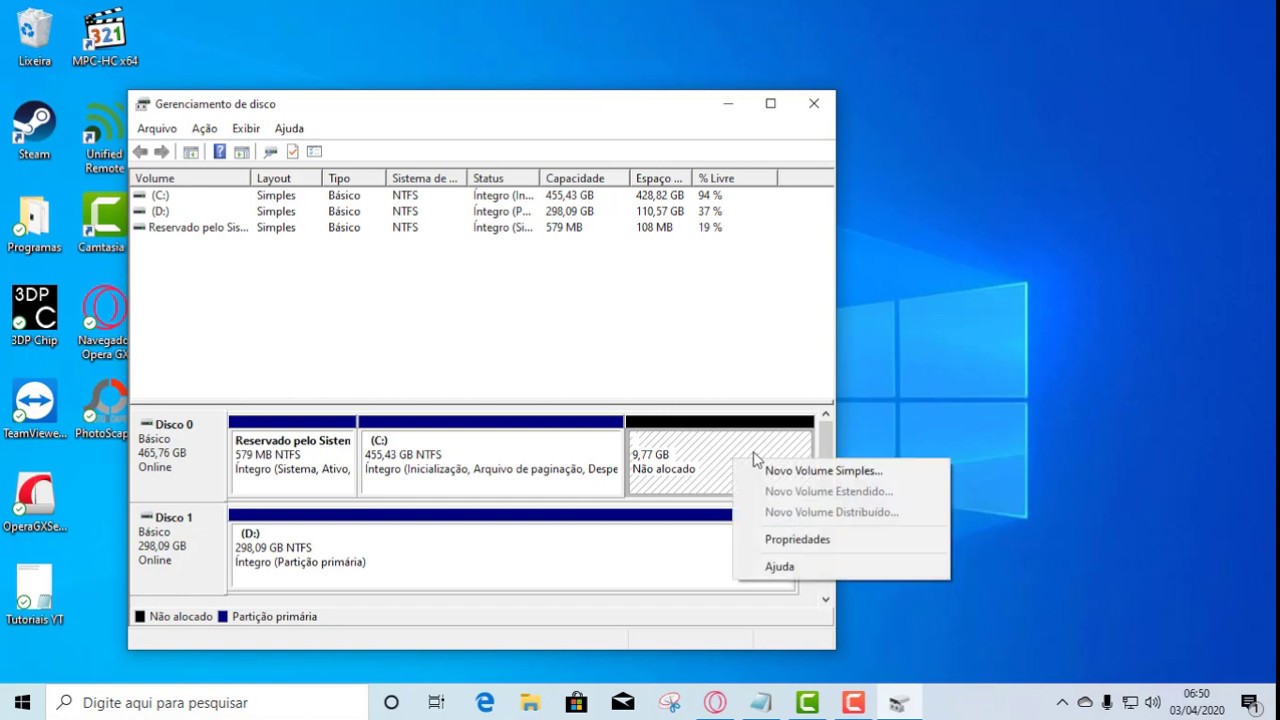Open Microsoft Edge from the taskbar

point(485,703)
